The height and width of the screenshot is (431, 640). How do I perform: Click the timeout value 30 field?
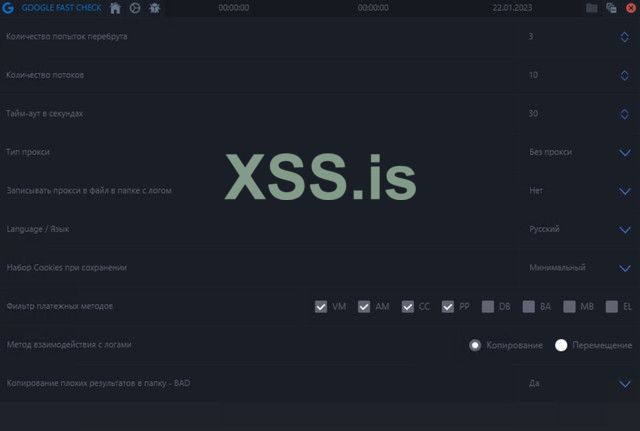click(x=533, y=113)
